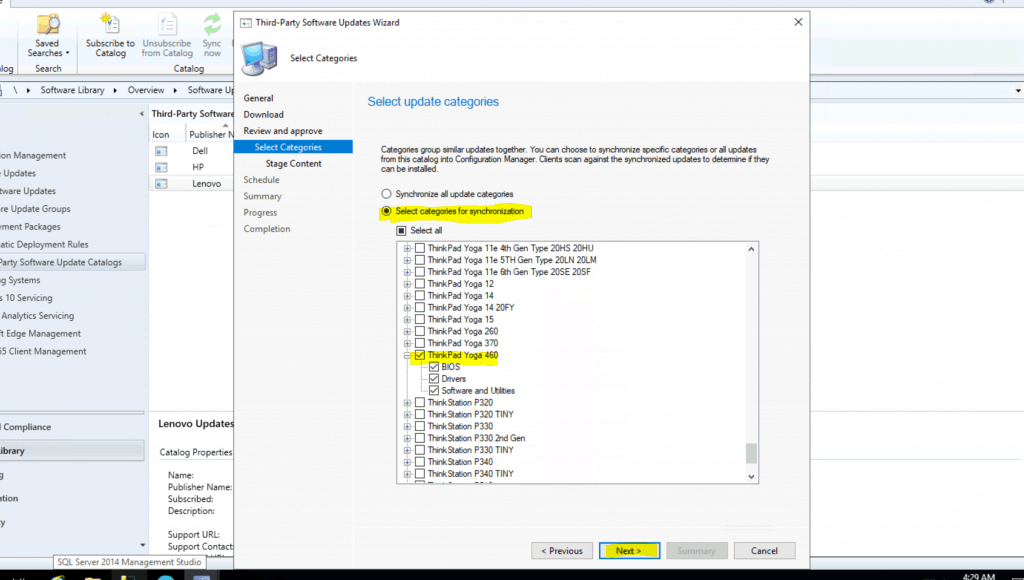This screenshot has height=580, width=1024.
Task: Expand the ThinkPad Yoga 15 node
Action: pos(408,319)
